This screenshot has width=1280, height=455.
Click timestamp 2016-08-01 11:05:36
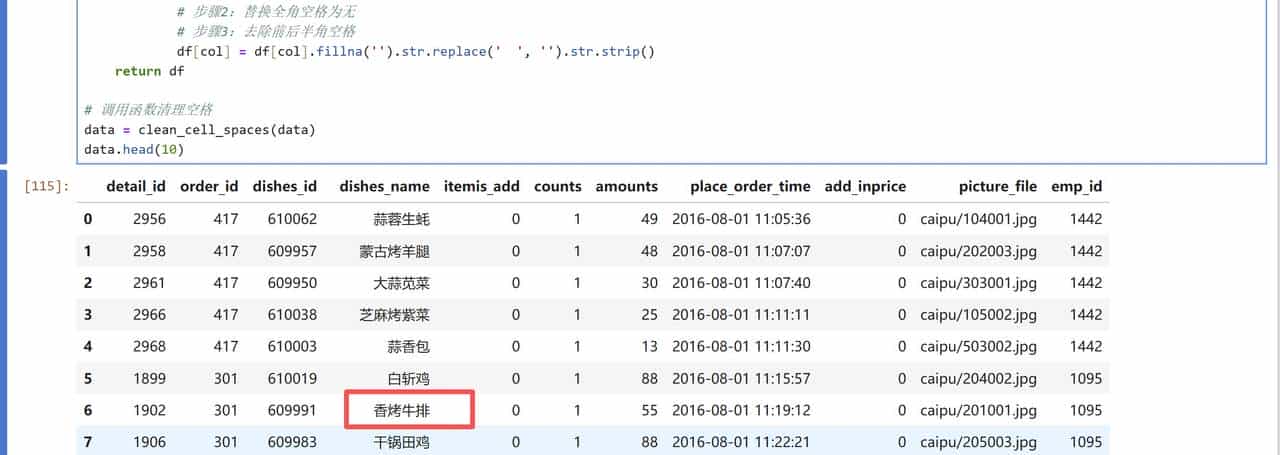[741, 219]
